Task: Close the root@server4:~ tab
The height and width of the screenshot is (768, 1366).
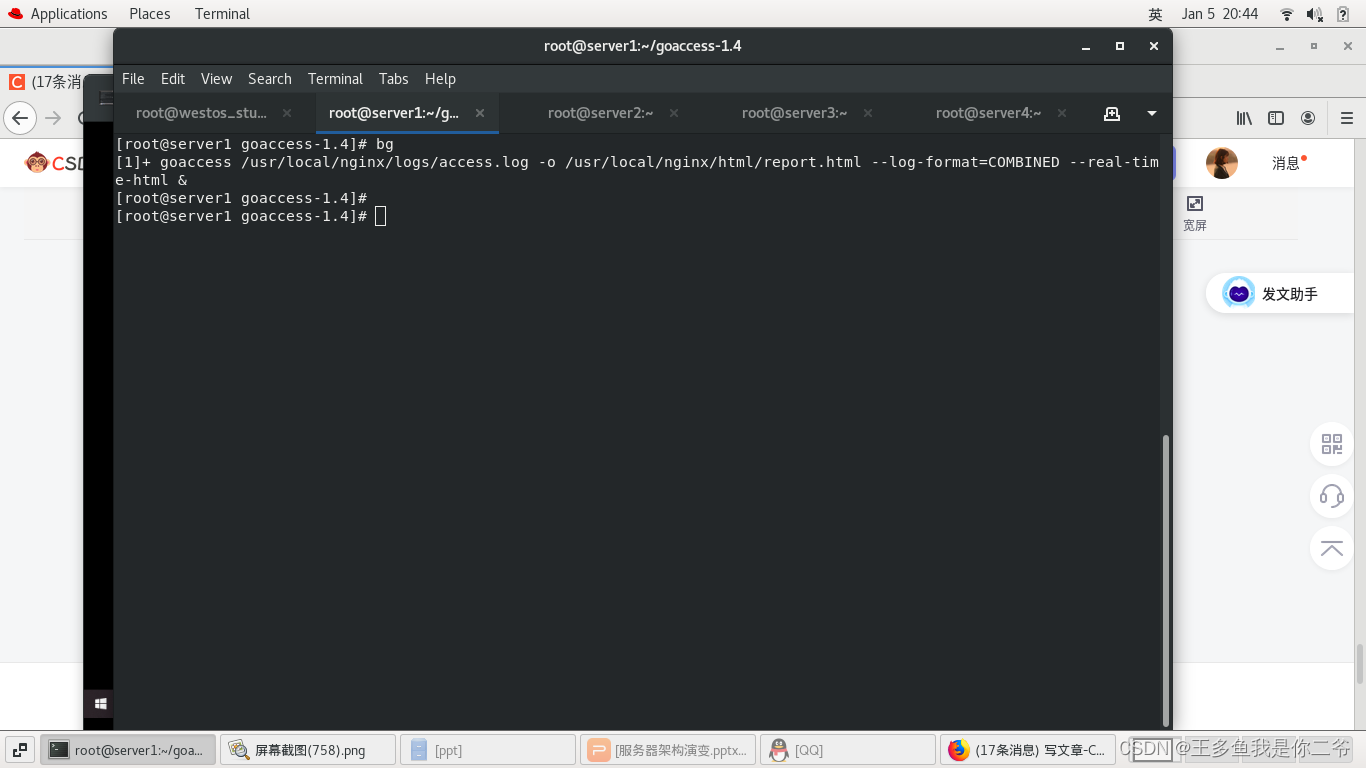Action: (x=1062, y=113)
